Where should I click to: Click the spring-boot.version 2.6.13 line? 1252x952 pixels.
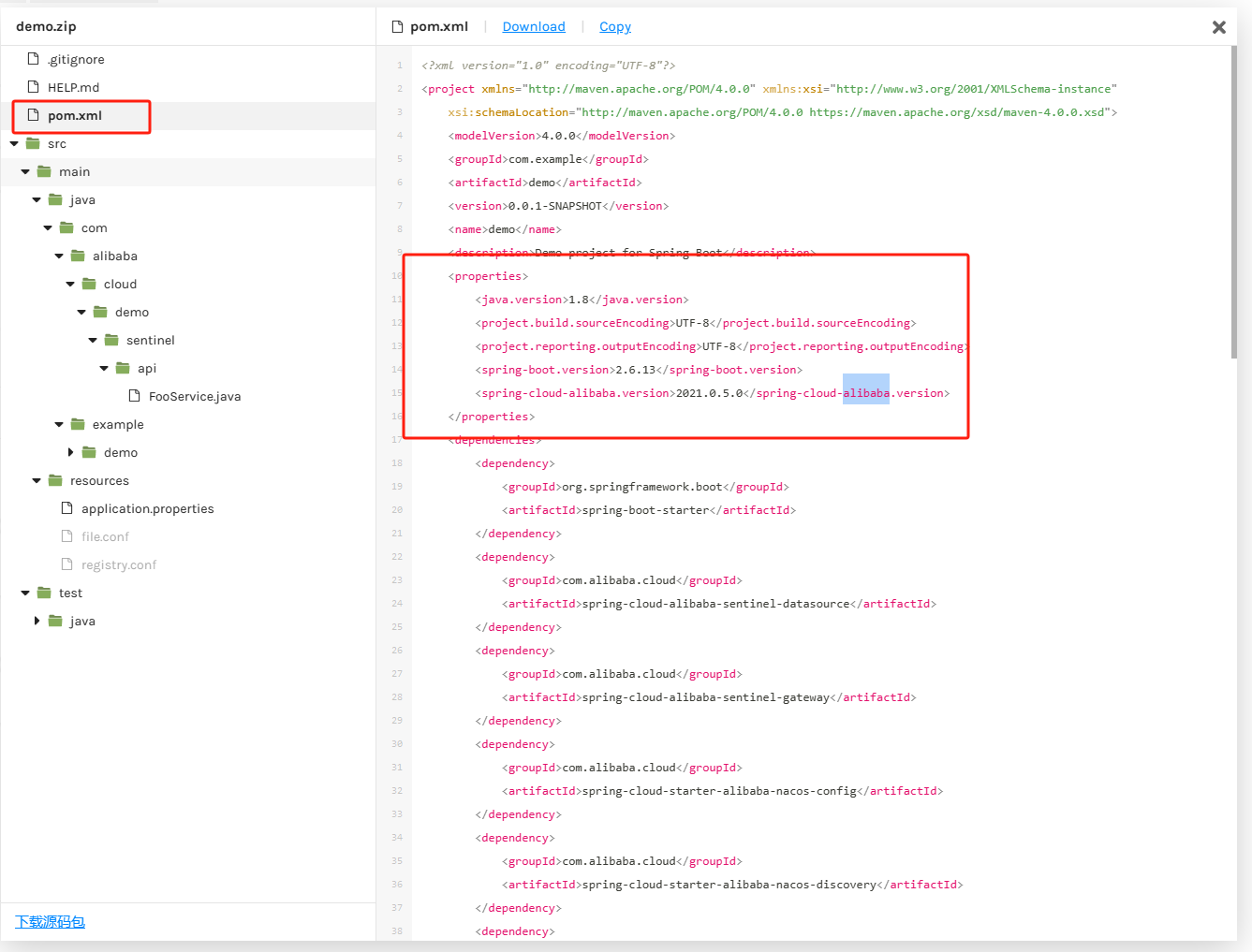639,370
